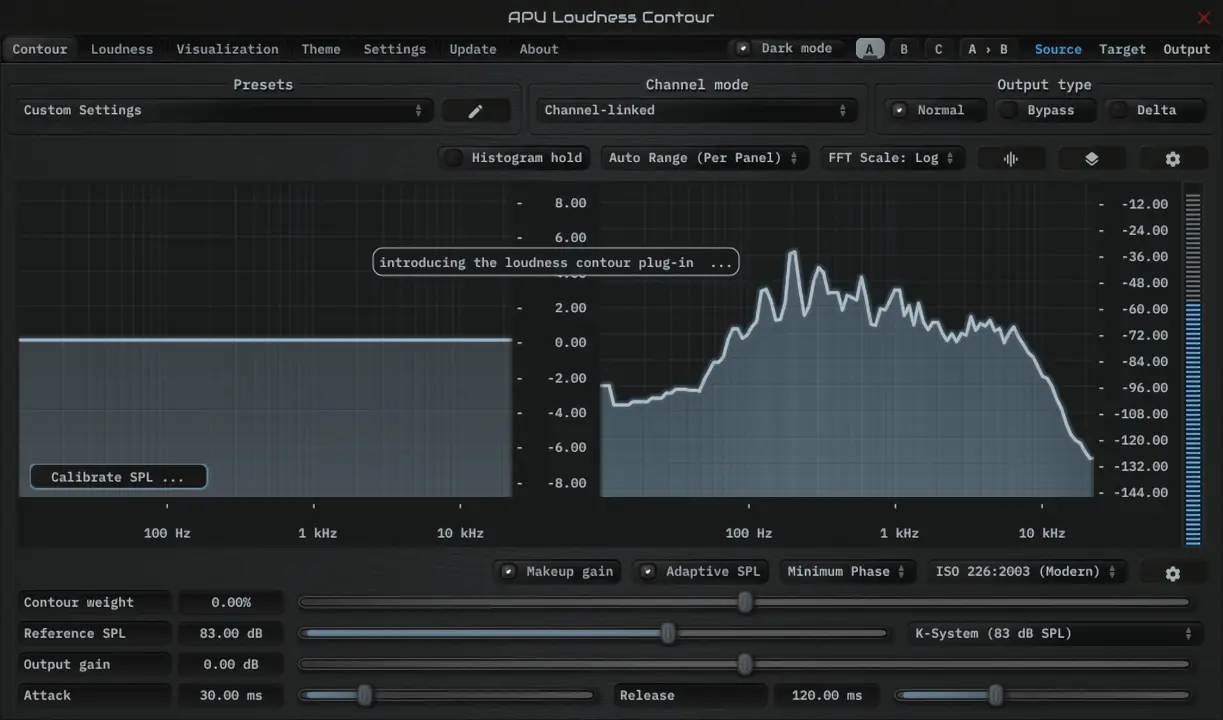Image resolution: width=1223 pixels, height=720 pixels.
Task: Click the spectrum analyzer curve peak
Action: point(793,253)
